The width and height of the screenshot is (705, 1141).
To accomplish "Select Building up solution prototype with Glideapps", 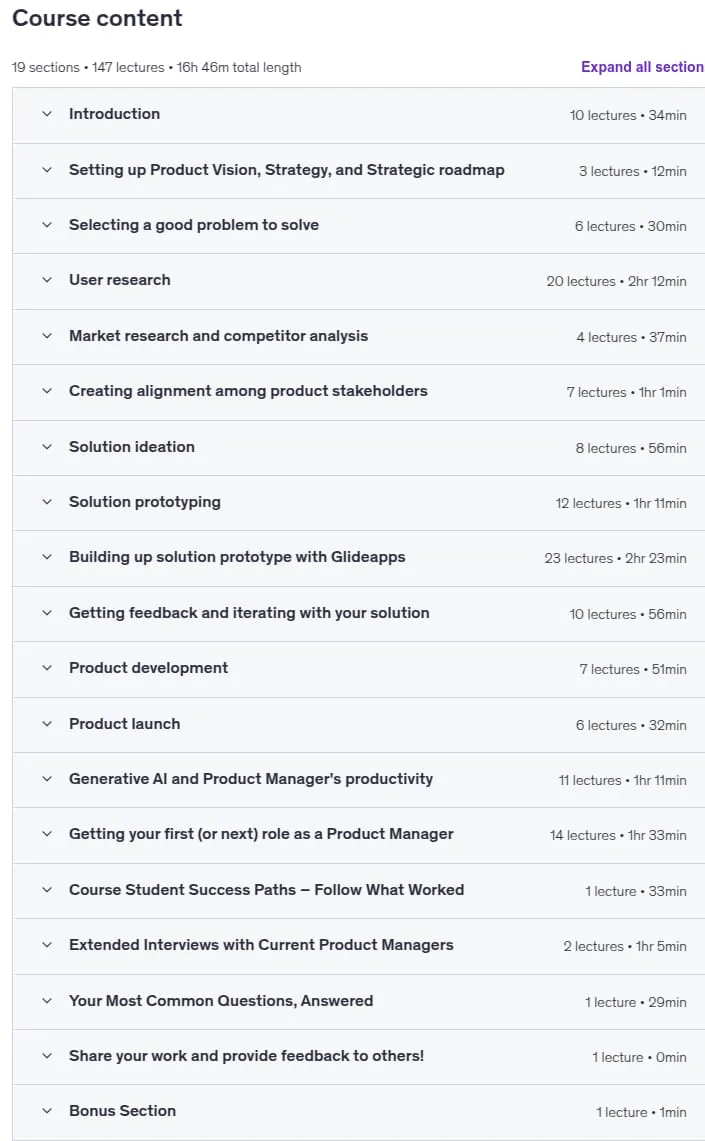I will pos(237,557).
